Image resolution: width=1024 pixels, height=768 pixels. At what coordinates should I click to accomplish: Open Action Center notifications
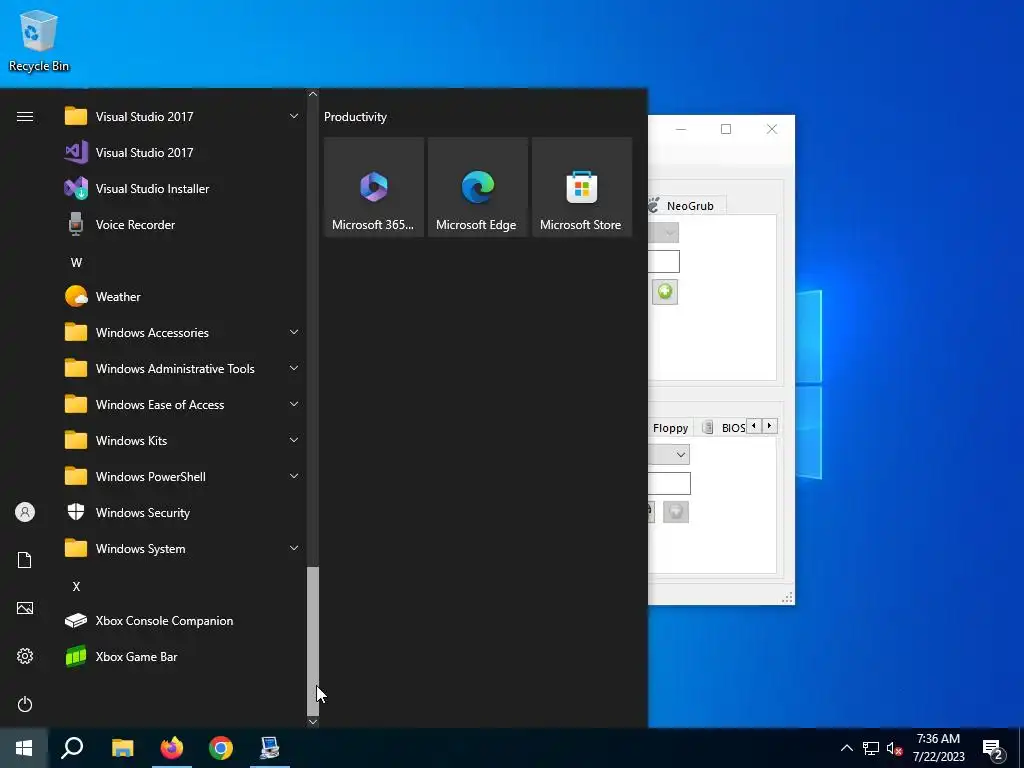(993, 749)
